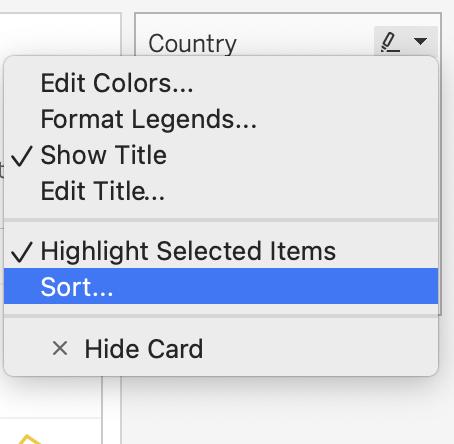This screenshot has height=444, width=454.
Task: Choose Edit Colors... from the menu
Action: [x=116, y=83]
